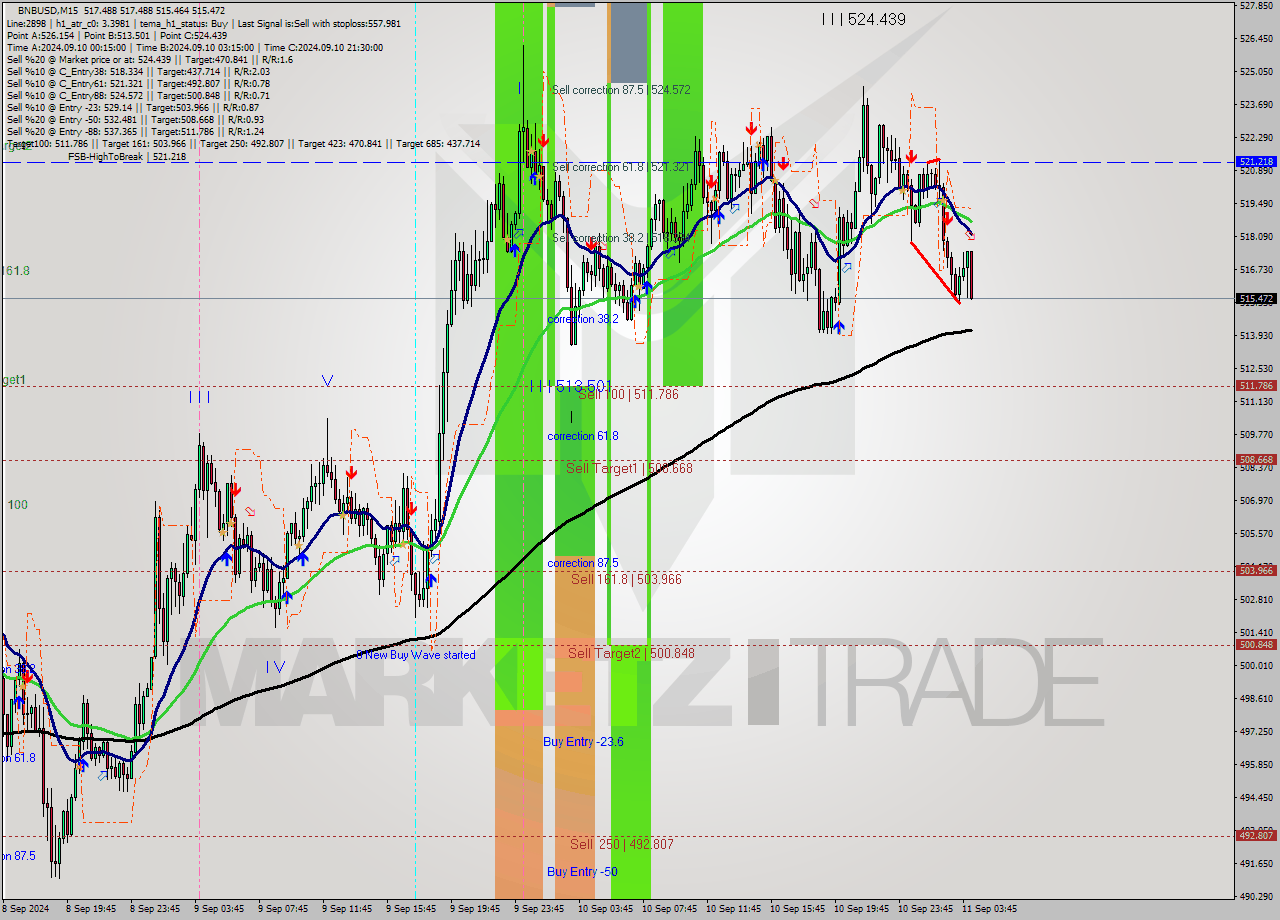Select the '10 Sep 07:45' time axis label
This screenshot has height=920, width=1280.
tap(669, 909)
